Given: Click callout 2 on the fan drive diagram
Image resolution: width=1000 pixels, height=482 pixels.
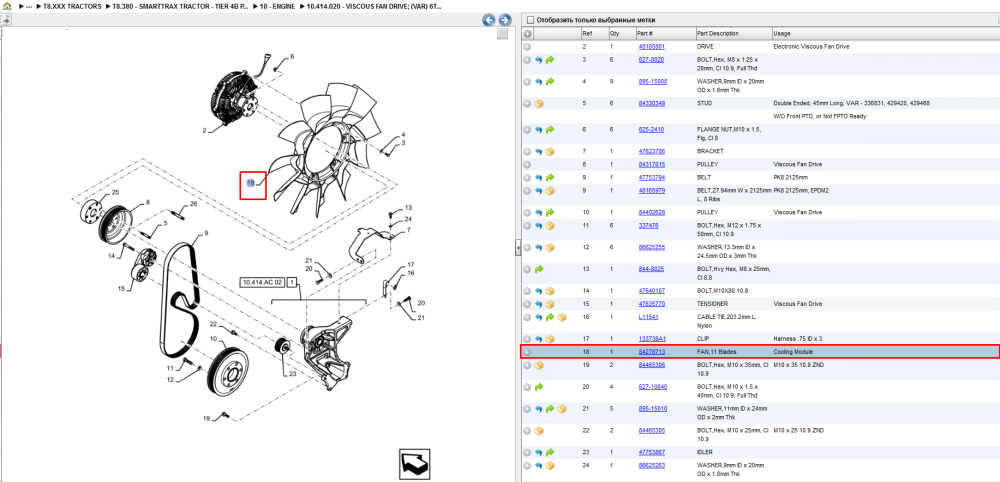Looking at the screenshot, I should click(205, 131).
